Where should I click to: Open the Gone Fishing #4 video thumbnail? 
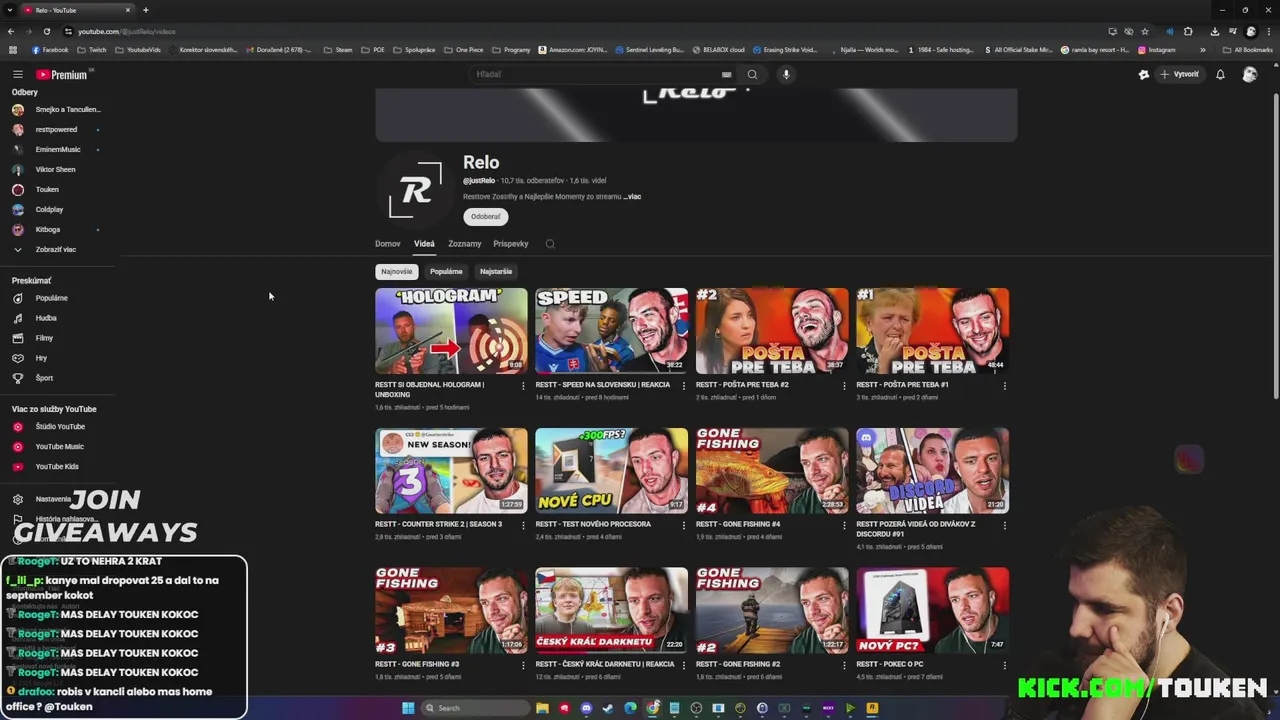coord(772,471)
